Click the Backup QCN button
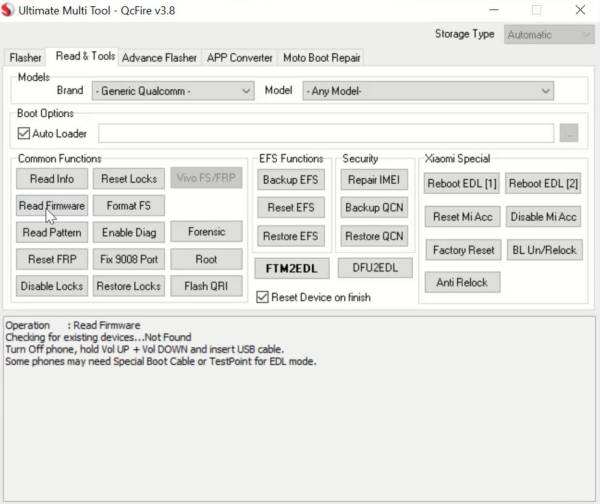Screen dimensions: 600x504 (x=374, y=207)
